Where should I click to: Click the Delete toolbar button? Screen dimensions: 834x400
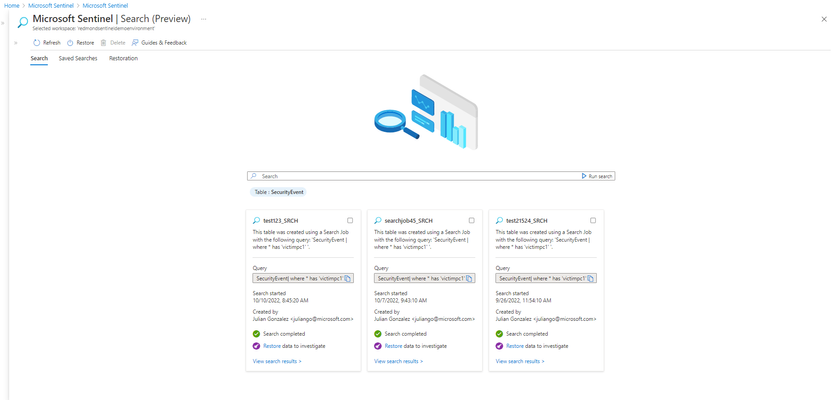[113, 43]
